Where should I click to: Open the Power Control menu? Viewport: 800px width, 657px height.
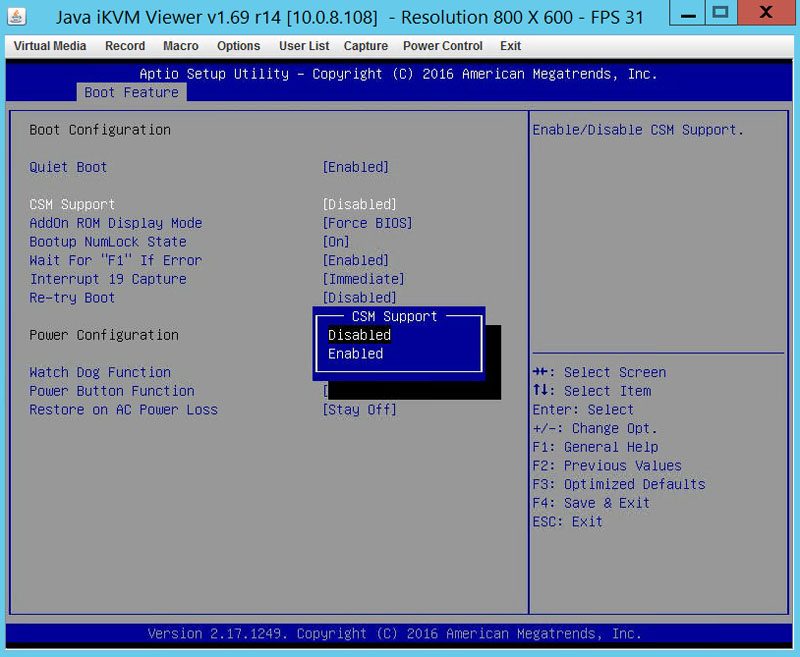[x=443, y=46]
